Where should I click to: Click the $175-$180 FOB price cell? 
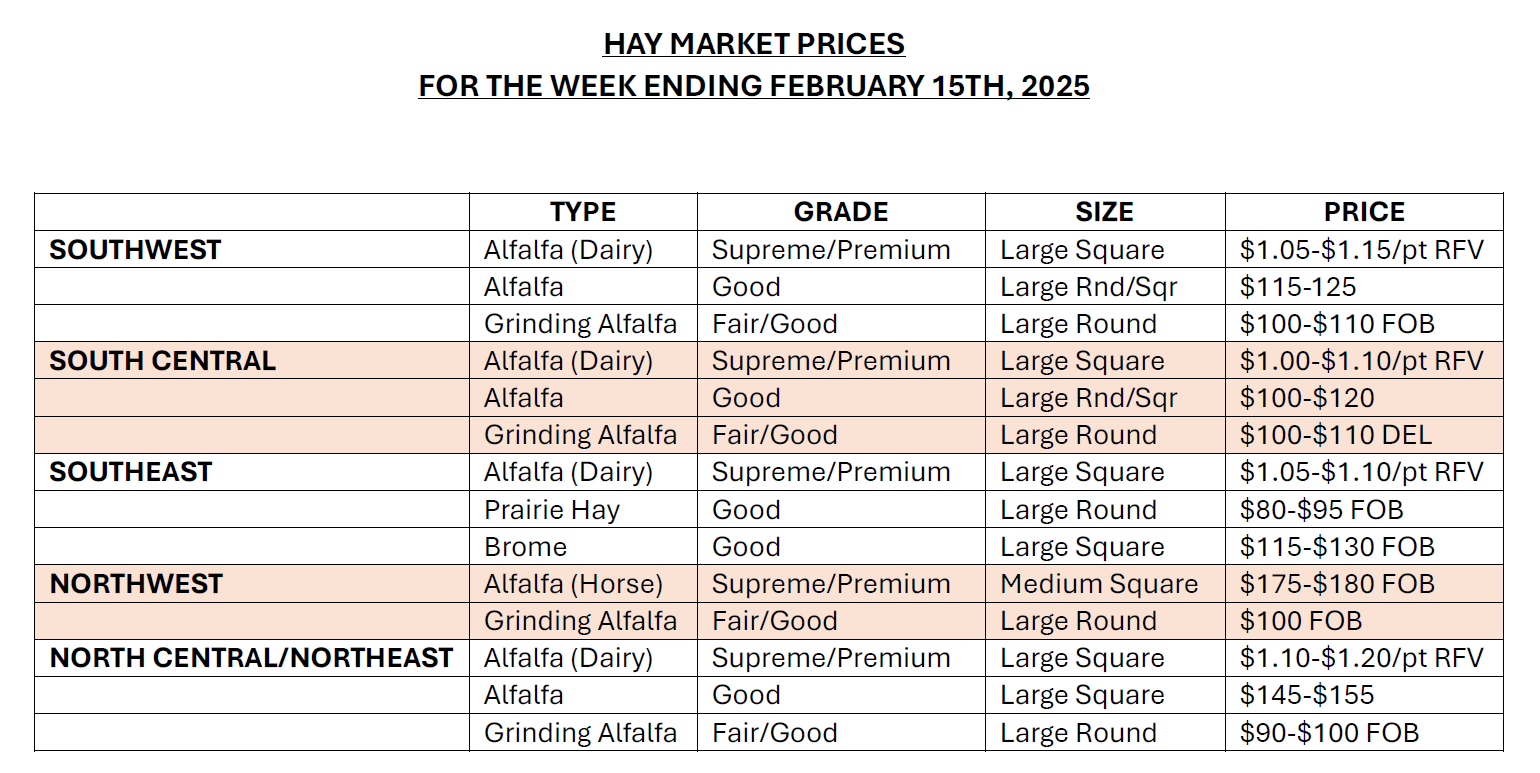click(x=1337, y=584)
